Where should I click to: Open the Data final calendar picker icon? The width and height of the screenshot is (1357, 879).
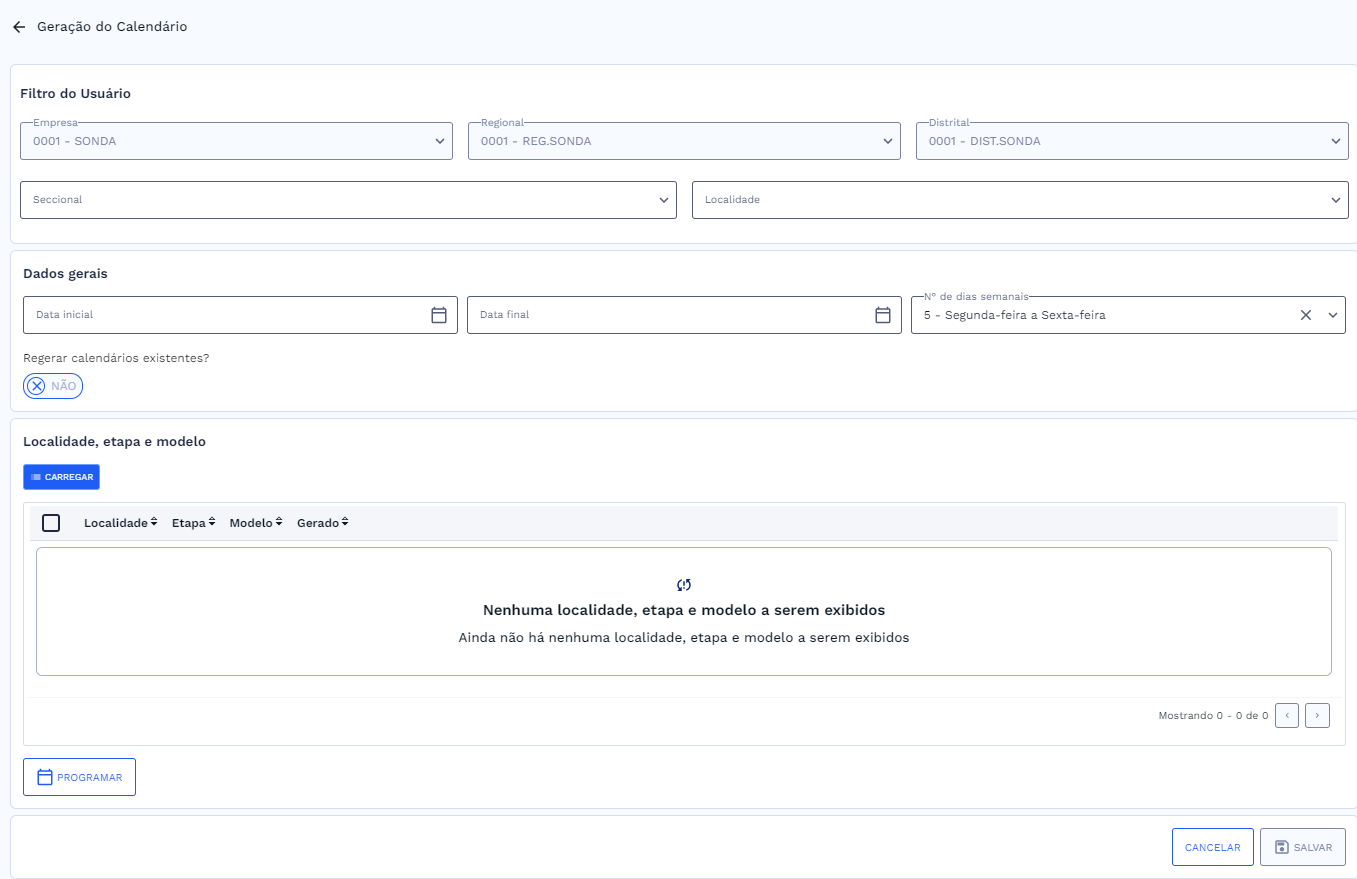[882, 315]
